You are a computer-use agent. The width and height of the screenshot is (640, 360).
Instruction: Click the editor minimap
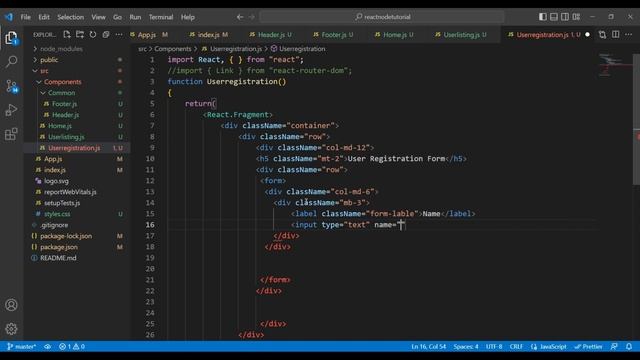(615, 65)
